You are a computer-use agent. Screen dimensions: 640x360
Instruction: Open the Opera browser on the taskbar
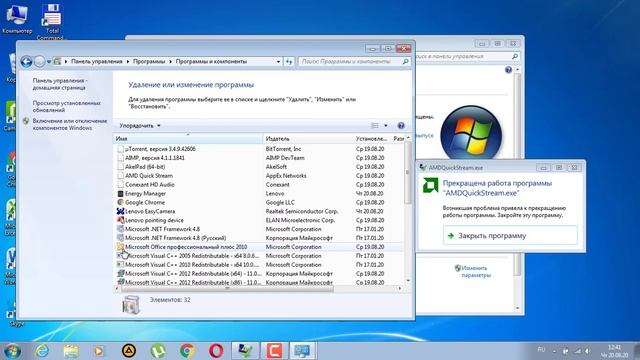[x=216, y=351]
